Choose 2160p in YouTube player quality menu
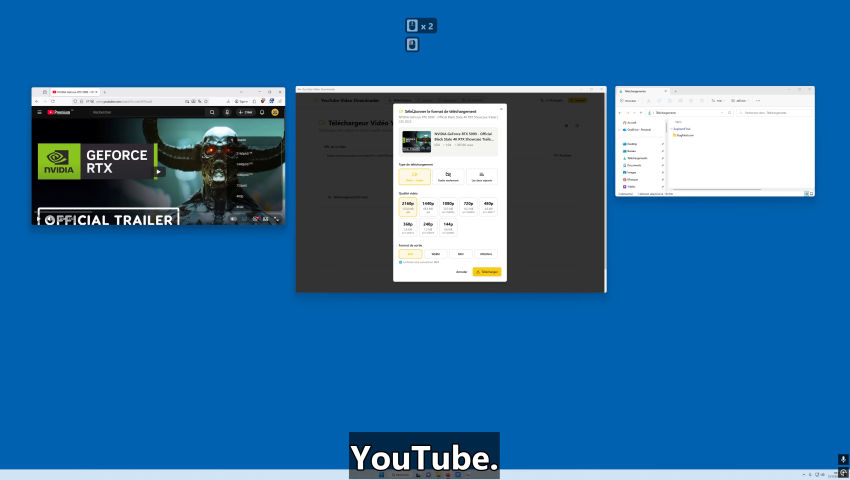This screenshot has width=850, height=480. pos(244,153)
